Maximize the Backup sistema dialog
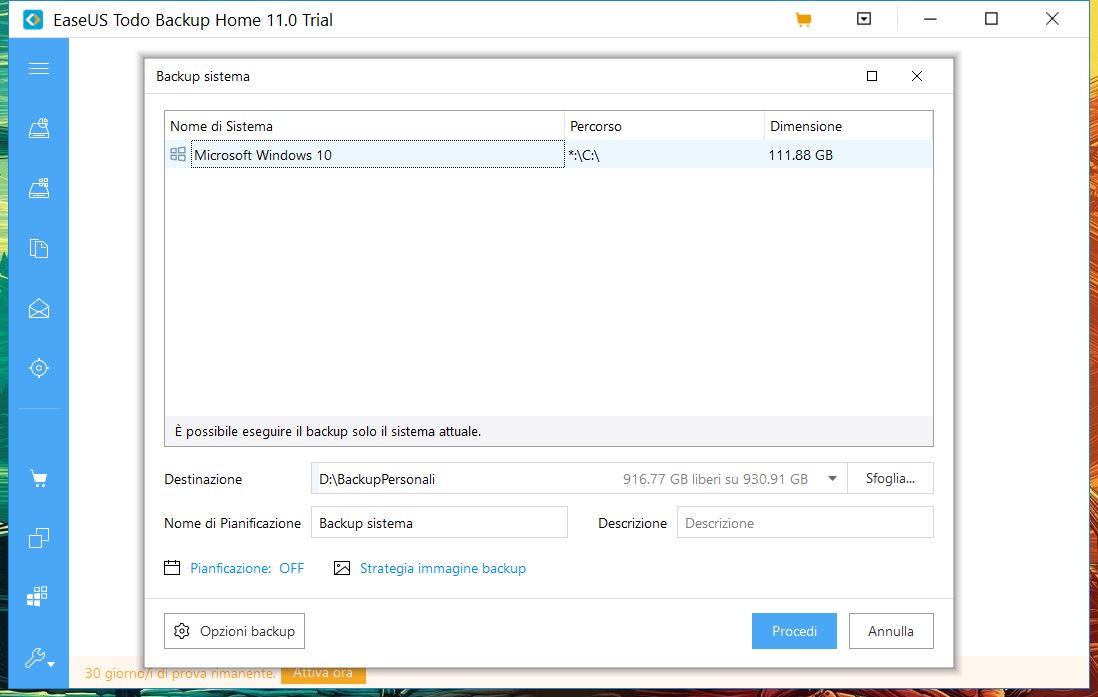 click(872, 76)
